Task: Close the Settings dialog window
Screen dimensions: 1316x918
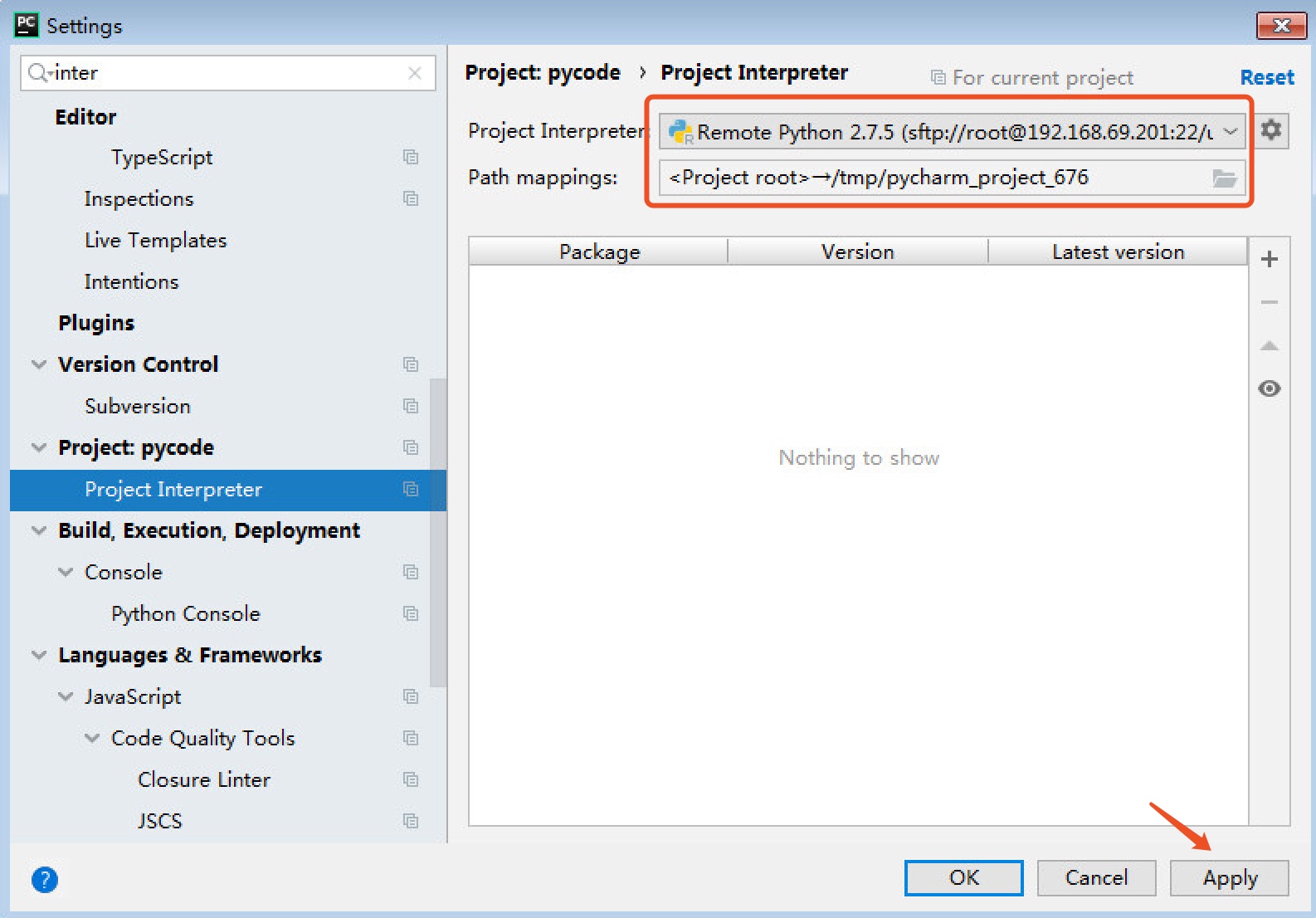Action: tap(1280, 25)
